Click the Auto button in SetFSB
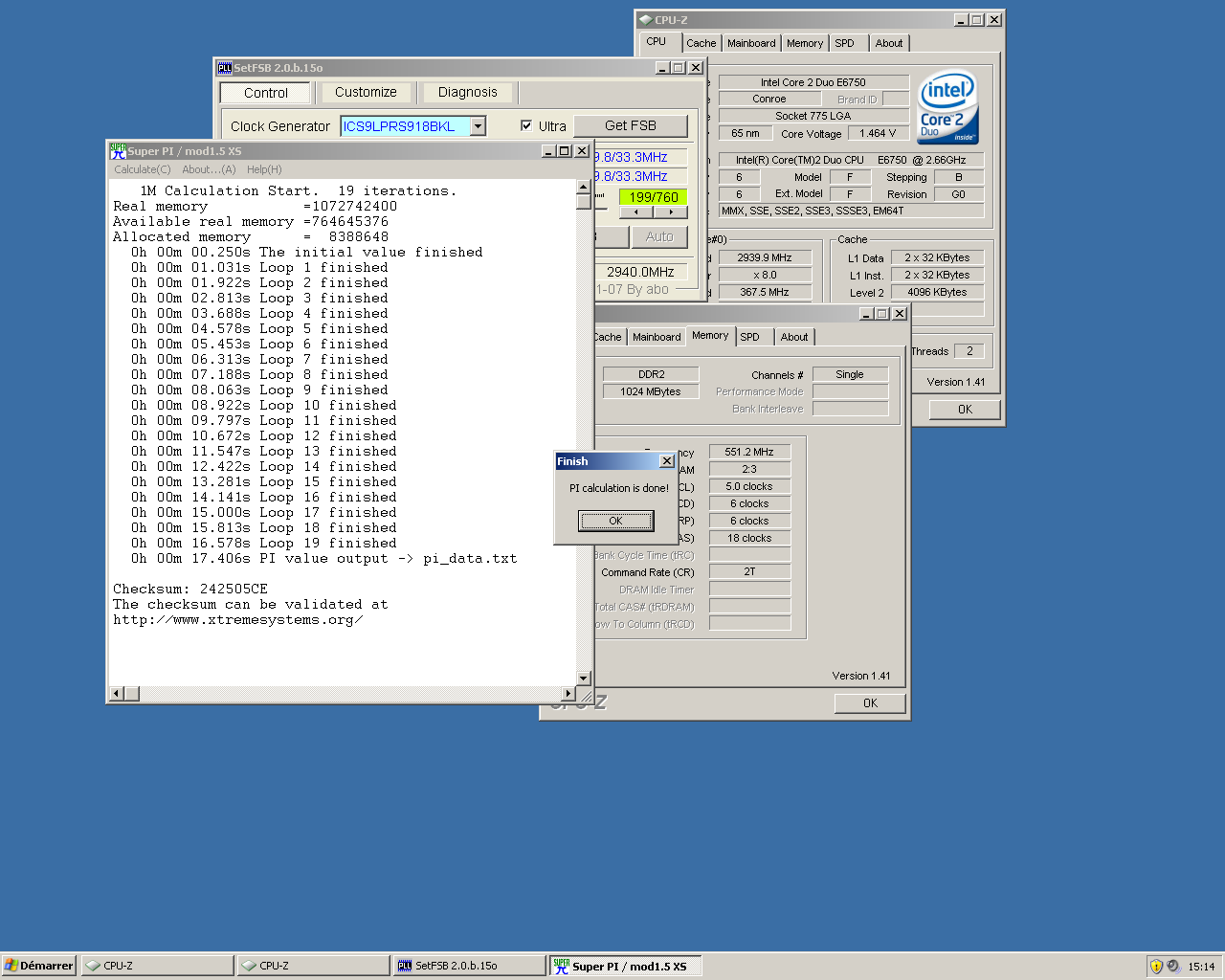 pos(658,236)
